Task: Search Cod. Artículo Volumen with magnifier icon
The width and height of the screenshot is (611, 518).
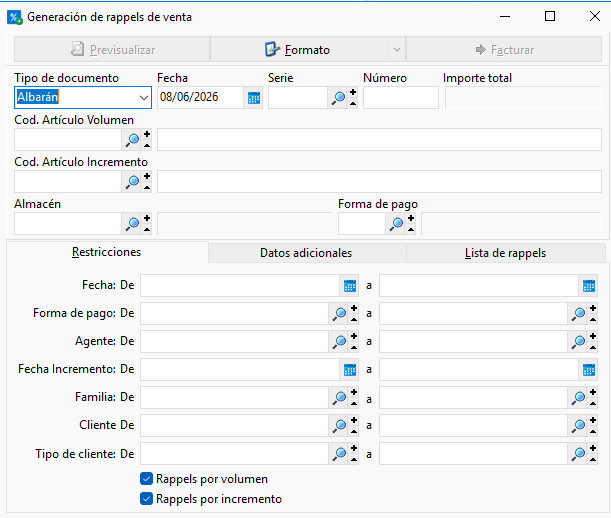Action: tap(132, 140)
